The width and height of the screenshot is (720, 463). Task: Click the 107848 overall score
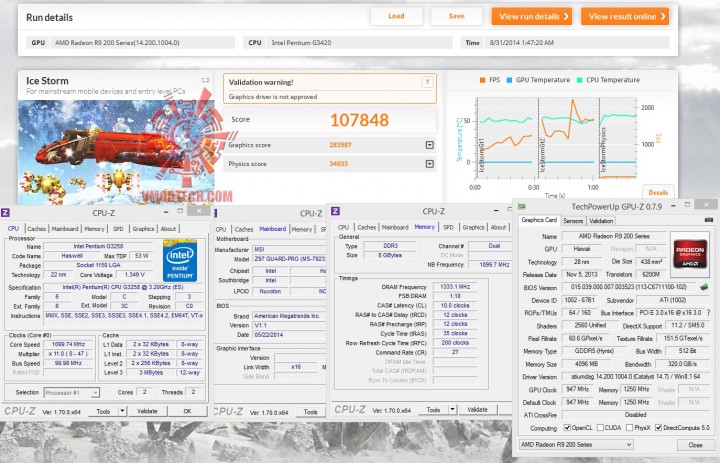coord(360,120)
